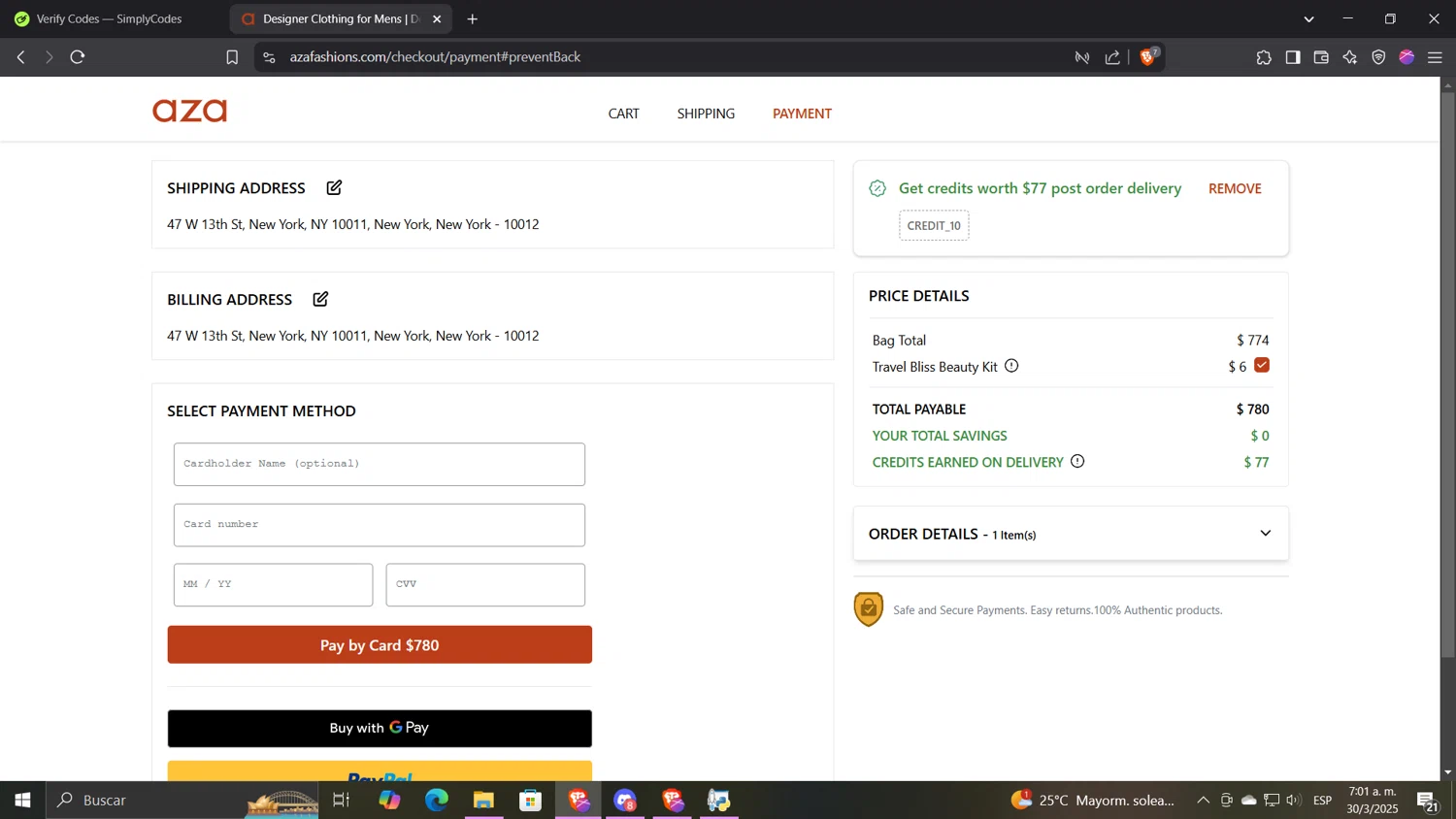1456x819 pixels.
Task: Open Brave Shields icon in address bar
Action: pyautogui.click(x=1148, y=57)
